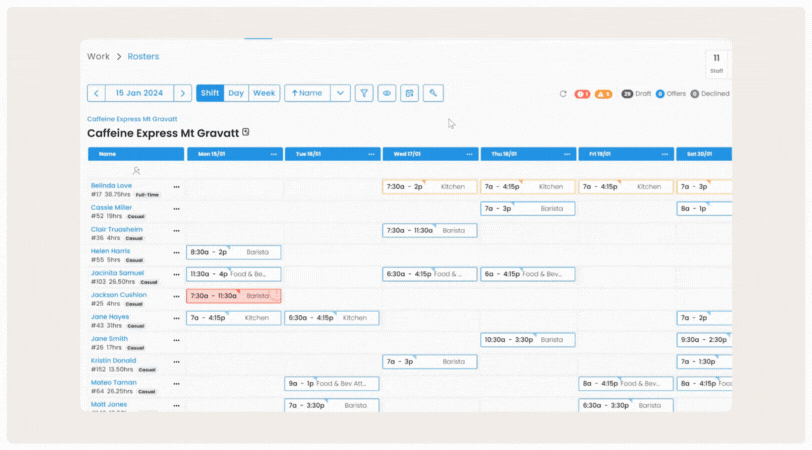The width and height of the screenshot is (812, 450).
Task: Switch roster view to Week
Action: 264,93
